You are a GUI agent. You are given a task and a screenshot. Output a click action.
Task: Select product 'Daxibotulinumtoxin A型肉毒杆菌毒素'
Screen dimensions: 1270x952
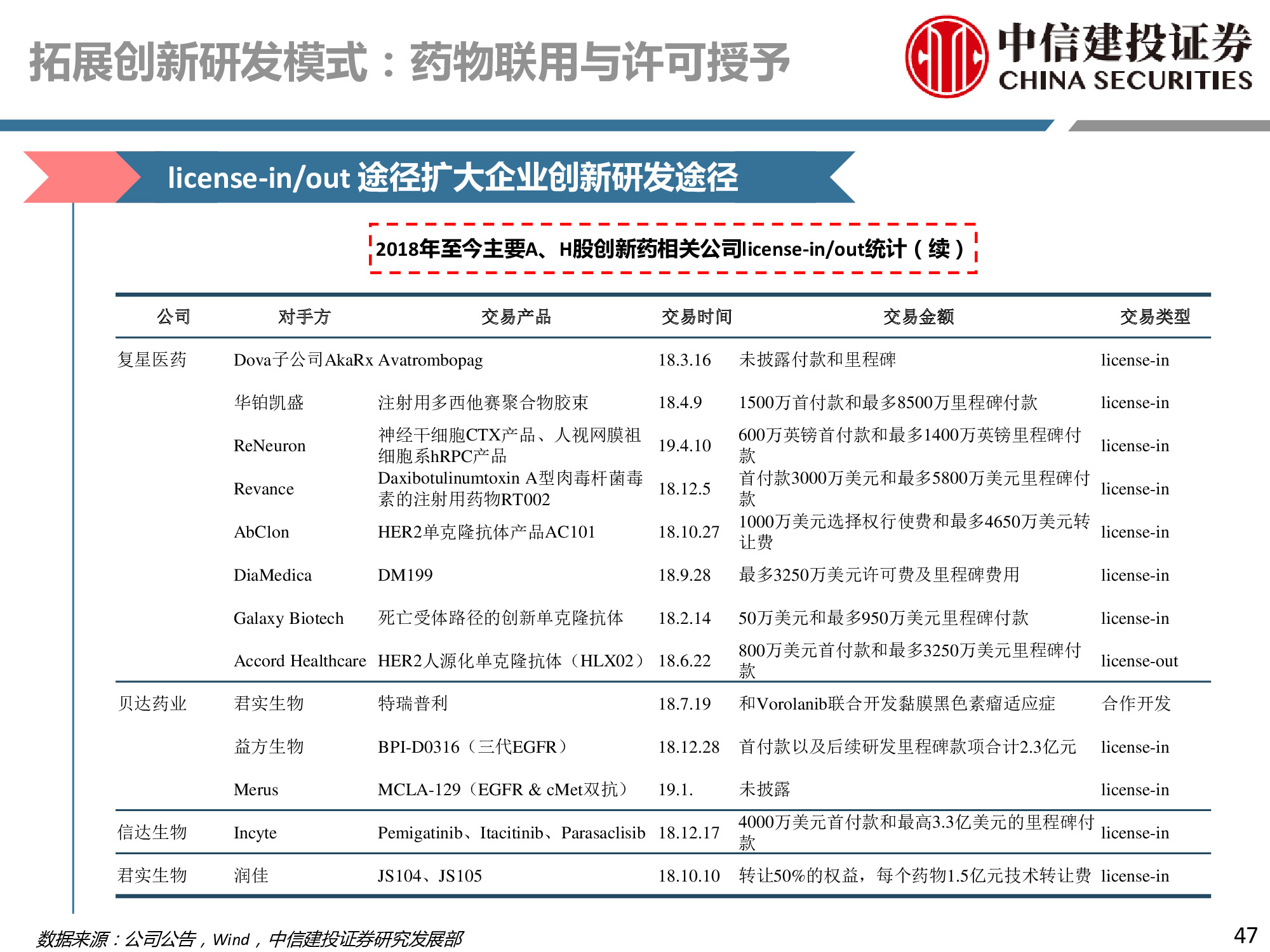[x=511, y=488]
